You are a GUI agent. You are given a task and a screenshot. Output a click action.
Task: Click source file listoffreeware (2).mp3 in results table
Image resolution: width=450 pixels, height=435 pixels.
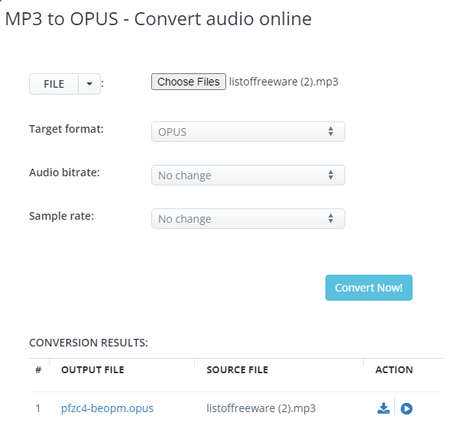261,408
